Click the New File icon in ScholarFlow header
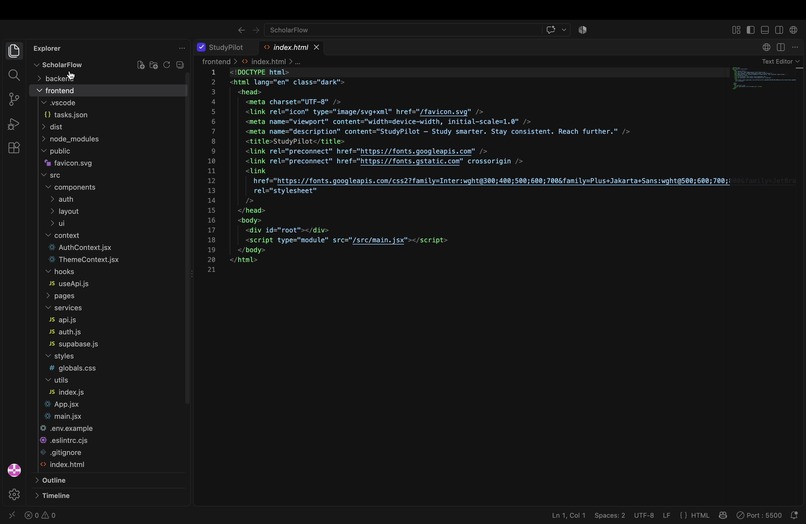This screenshot has width=806, height=524. coord(140,65)
